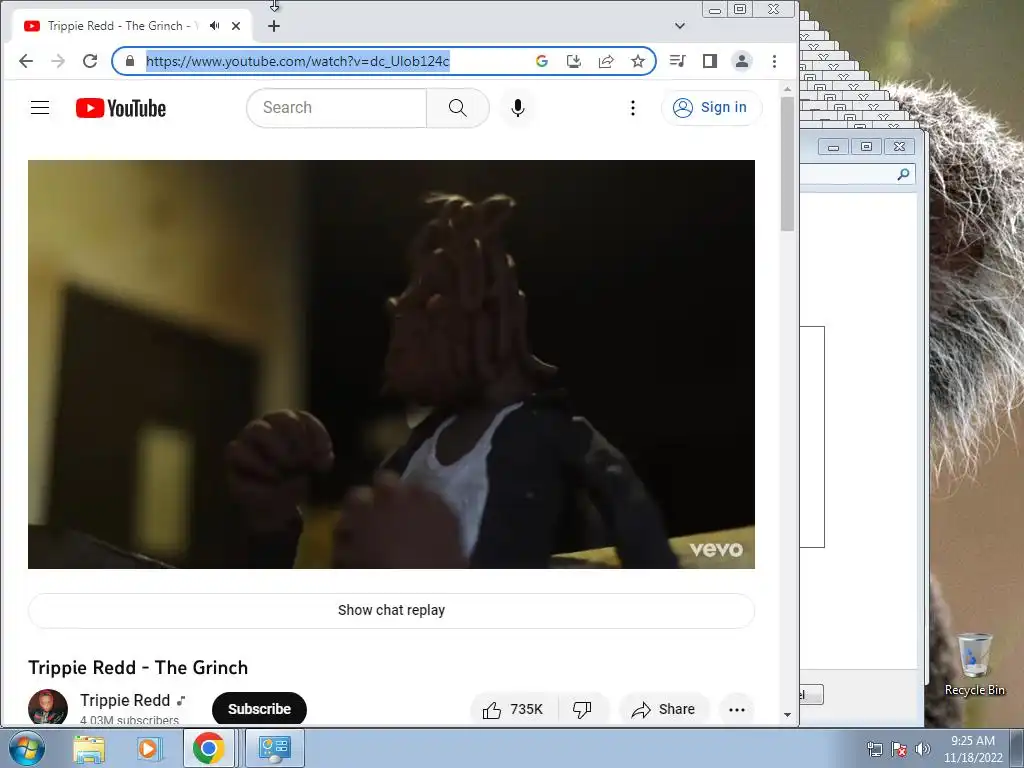
Task: Like the video with 735K thumbs up
Action: click(x=514, y=709)
